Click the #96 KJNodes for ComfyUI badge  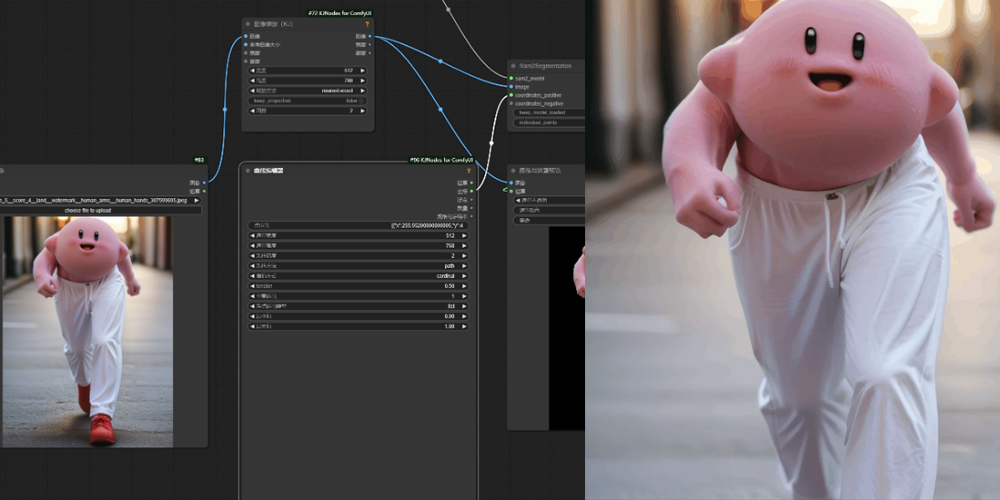441,159
